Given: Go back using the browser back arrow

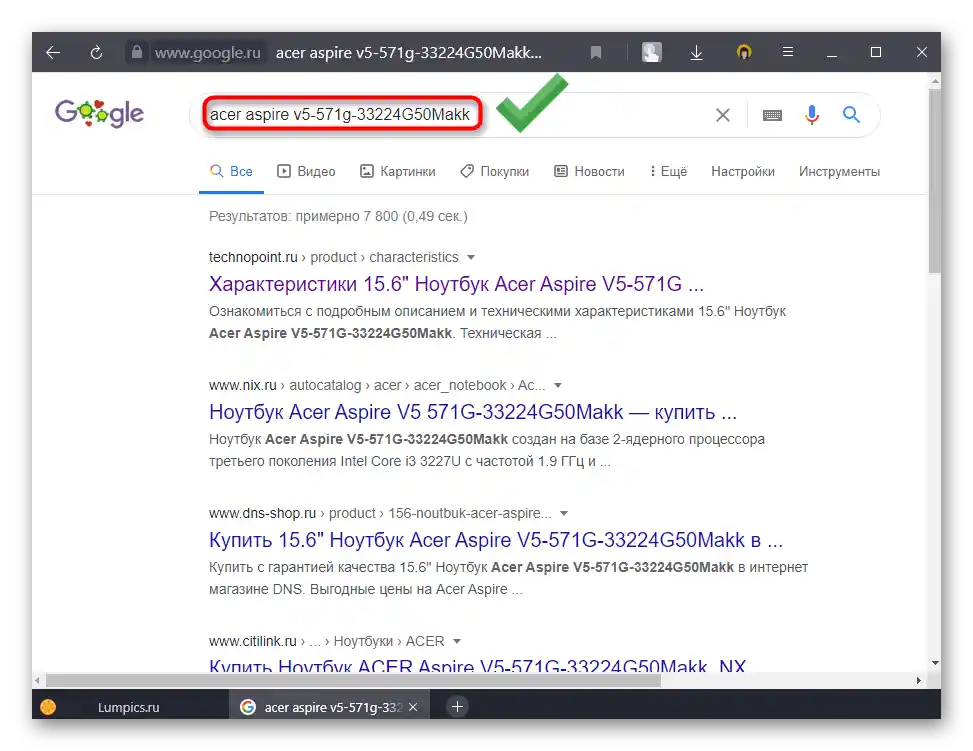Looking at the screenshot, I should click(53, 52).
